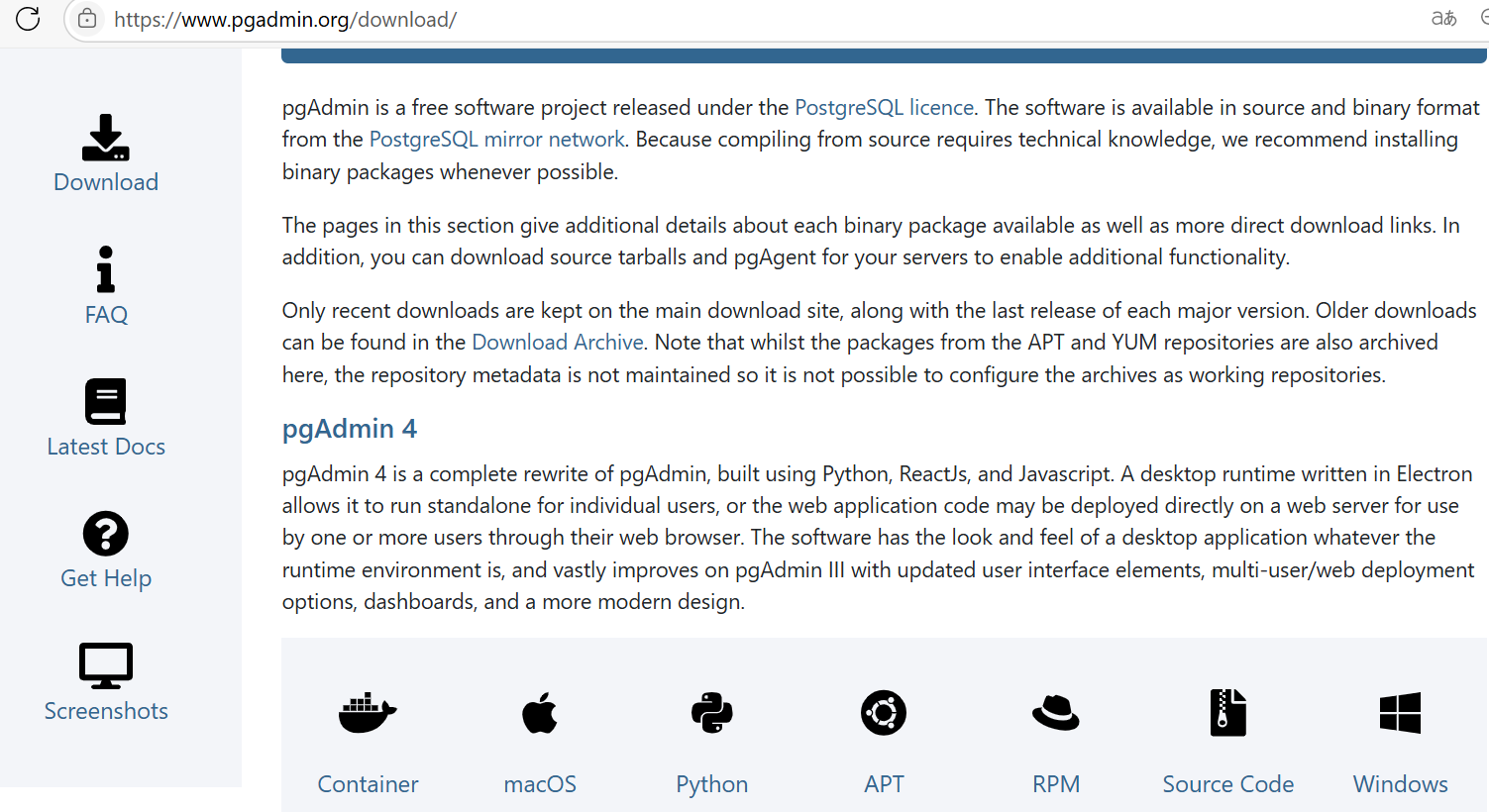Image resolution: width=1489 pixels, height=812 pixels.
Task: Open the Download sidebar link
Action: (106, 182)
